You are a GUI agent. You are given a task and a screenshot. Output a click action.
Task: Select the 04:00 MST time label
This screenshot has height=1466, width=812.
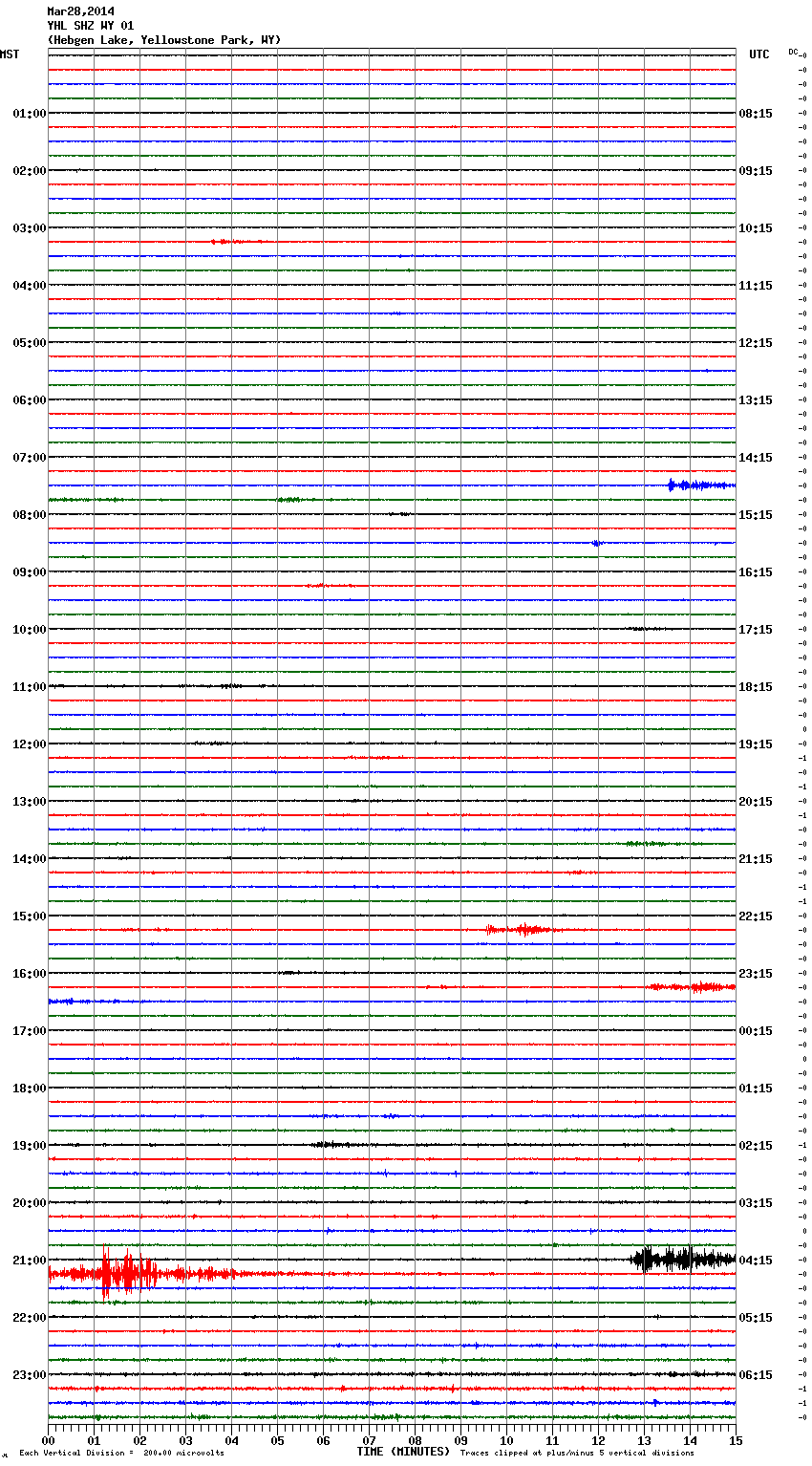click(29, 286)
